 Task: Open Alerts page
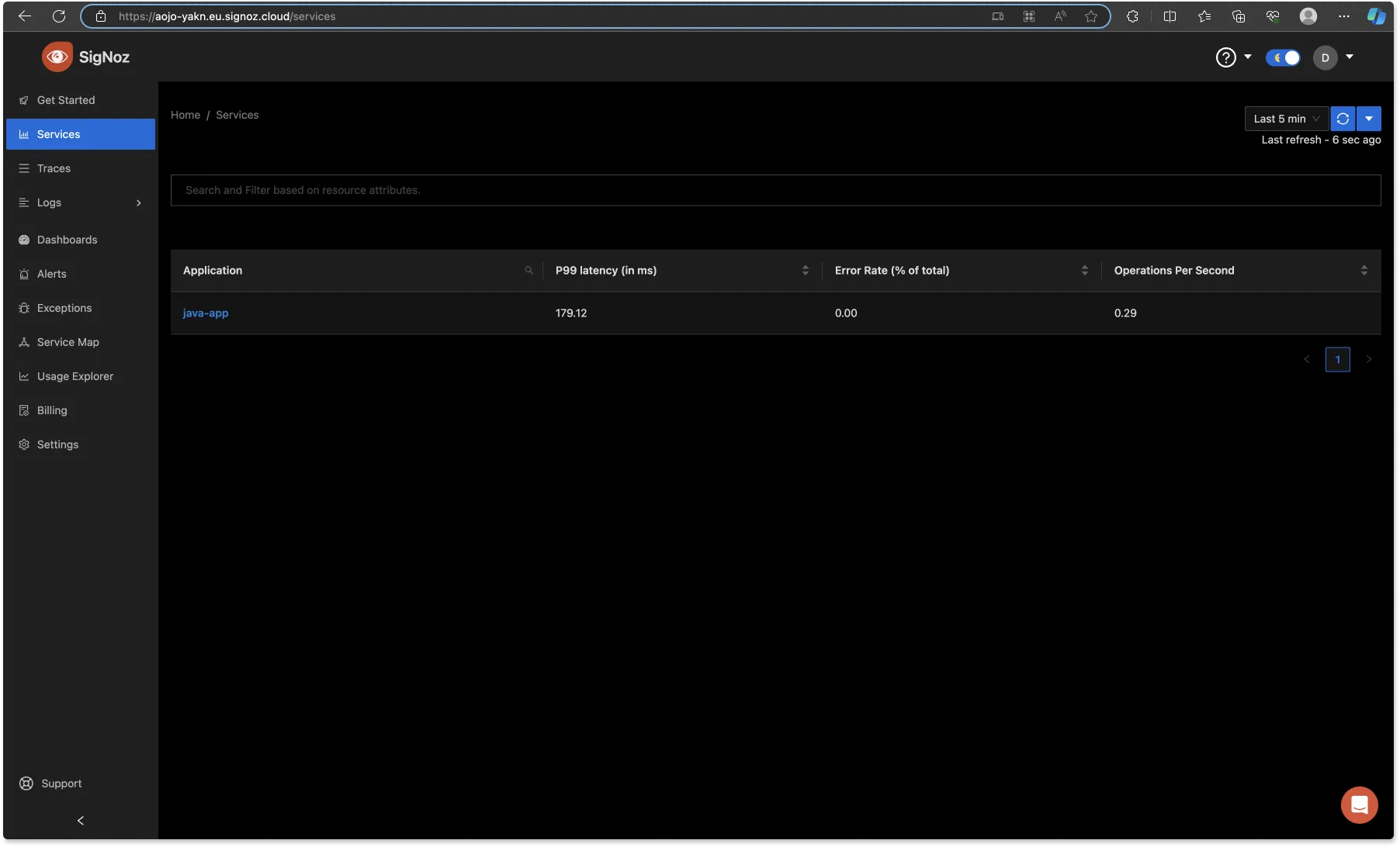click(x=81, y=274)
